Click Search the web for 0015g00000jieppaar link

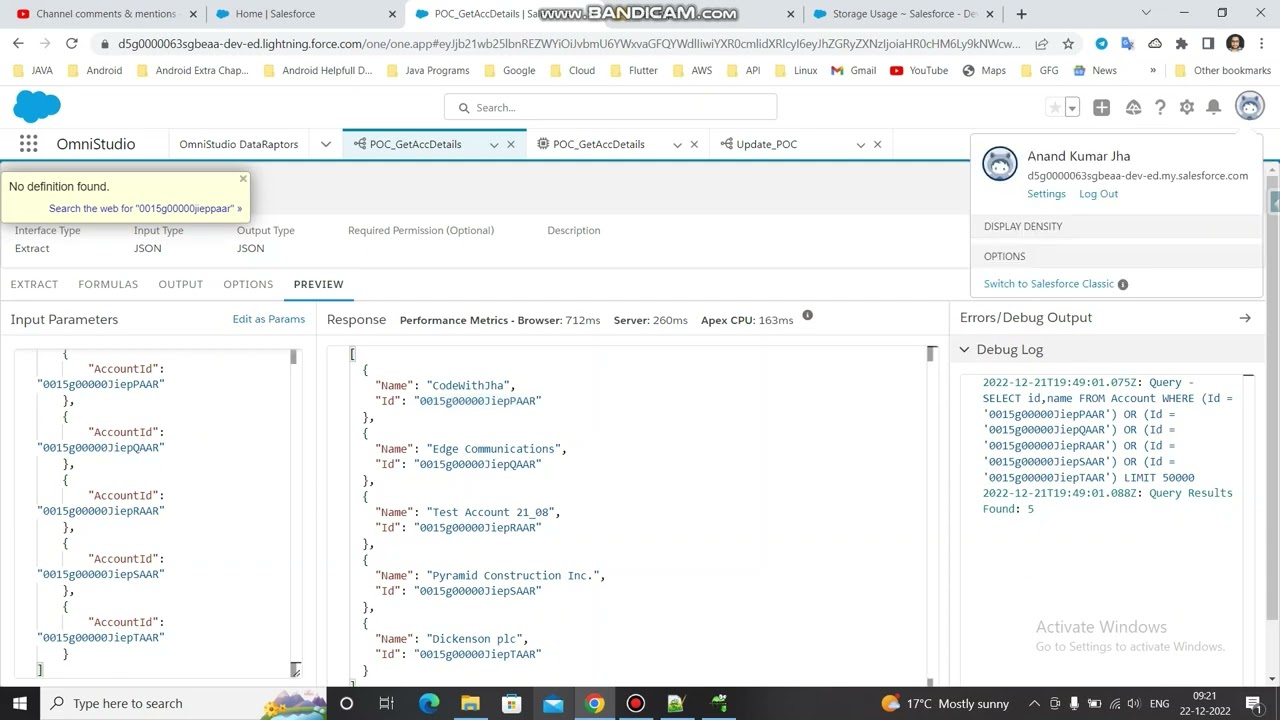(x=145, y=208)
